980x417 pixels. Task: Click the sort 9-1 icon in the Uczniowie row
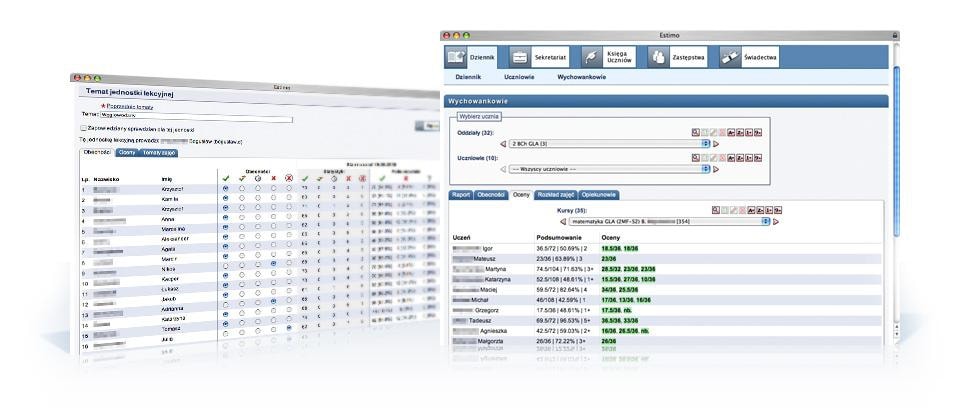758,158
